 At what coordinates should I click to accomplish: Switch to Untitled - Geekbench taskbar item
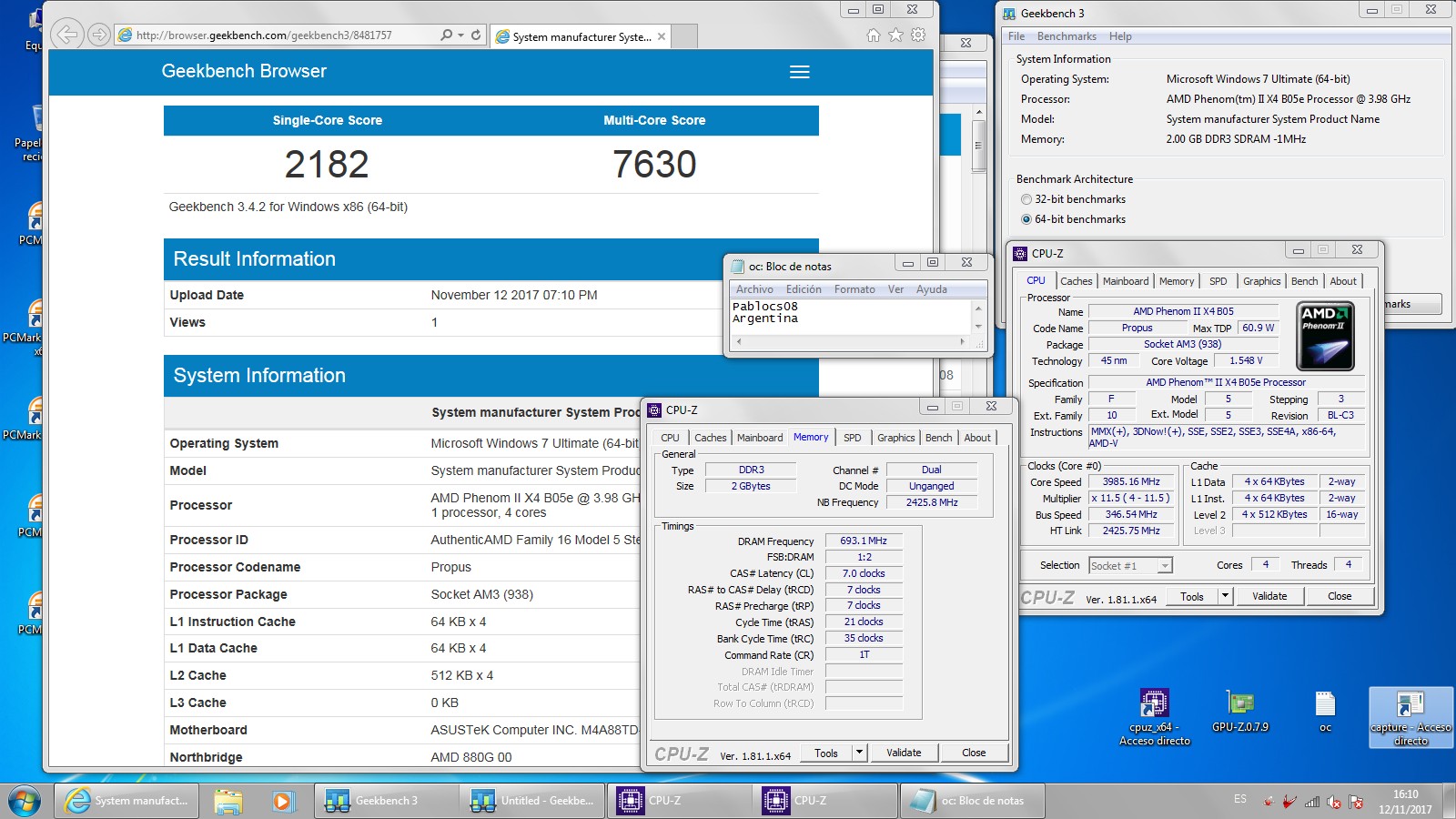click(x=532, y=801)
